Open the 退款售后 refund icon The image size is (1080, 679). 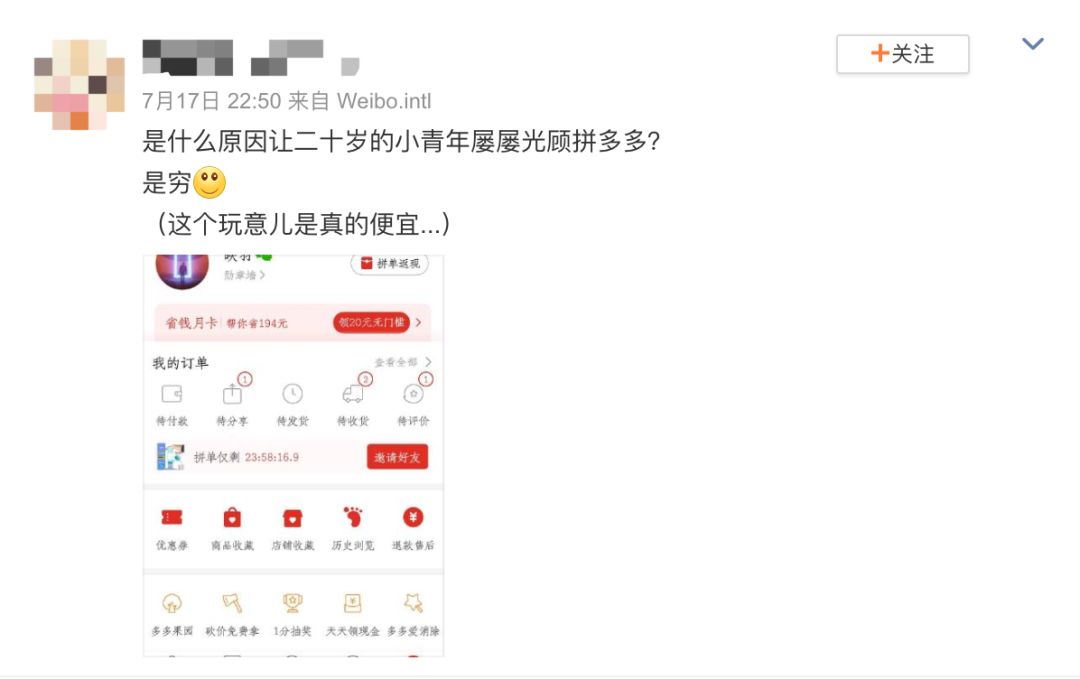(413, 517)
